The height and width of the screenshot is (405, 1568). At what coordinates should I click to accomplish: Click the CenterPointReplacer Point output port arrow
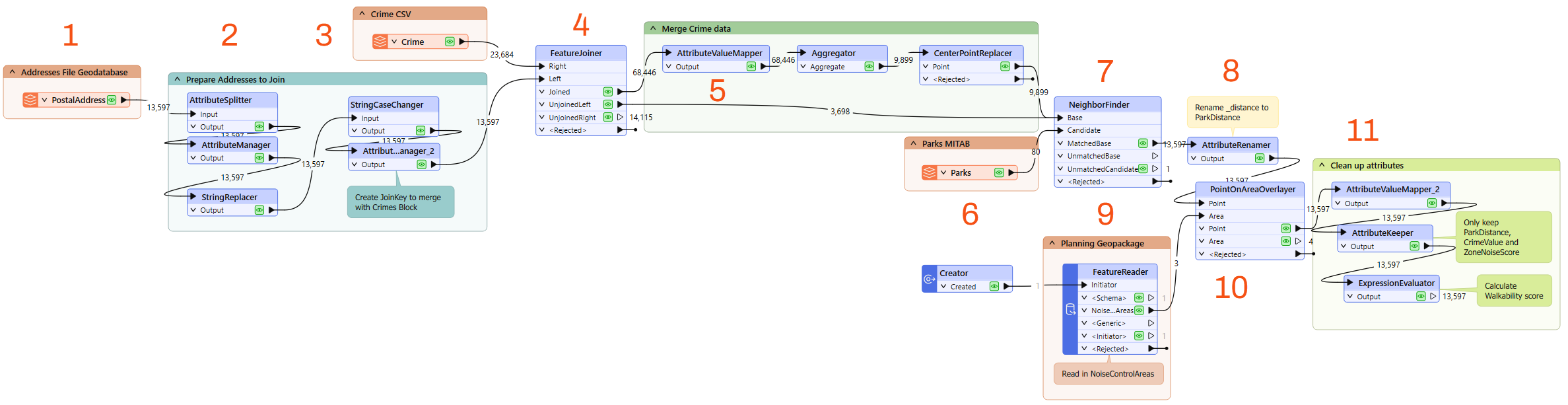[1017, 67]
